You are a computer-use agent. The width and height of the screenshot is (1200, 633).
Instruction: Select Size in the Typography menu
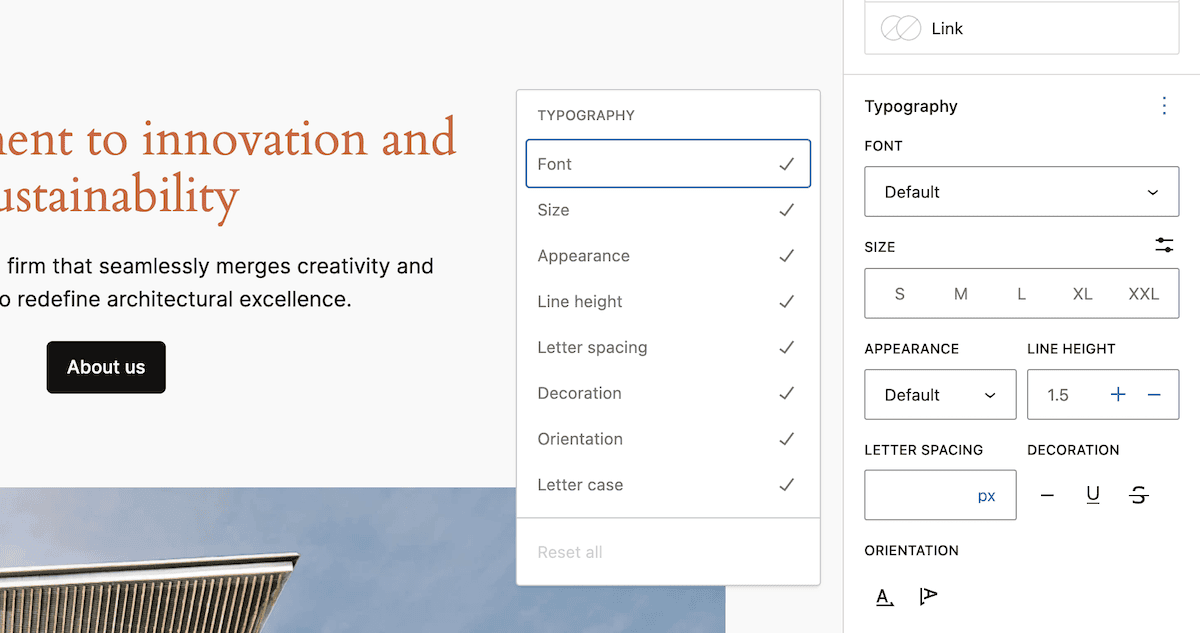pos(667,209)
